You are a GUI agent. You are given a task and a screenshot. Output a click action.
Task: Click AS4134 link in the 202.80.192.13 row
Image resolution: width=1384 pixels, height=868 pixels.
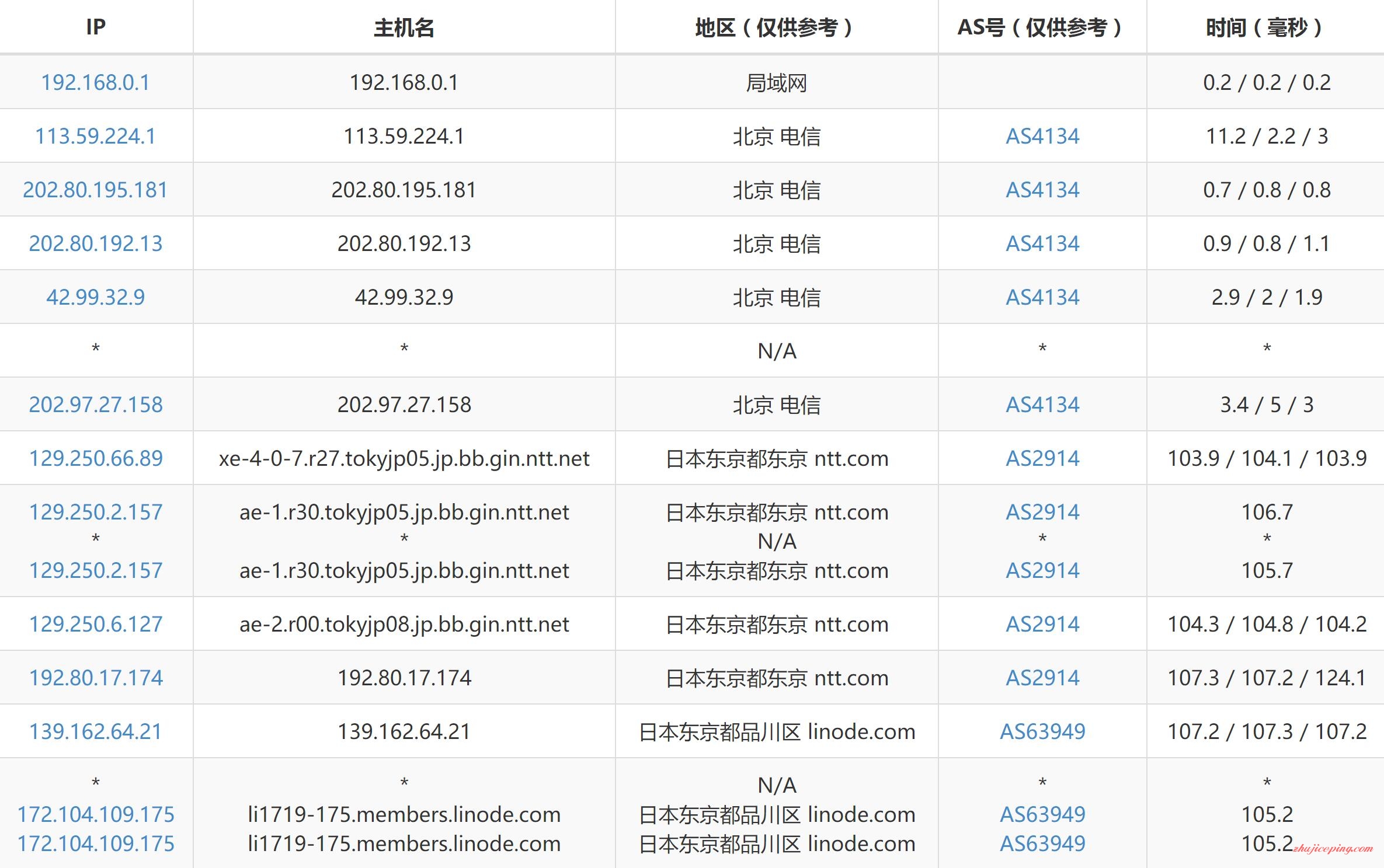1042,243
